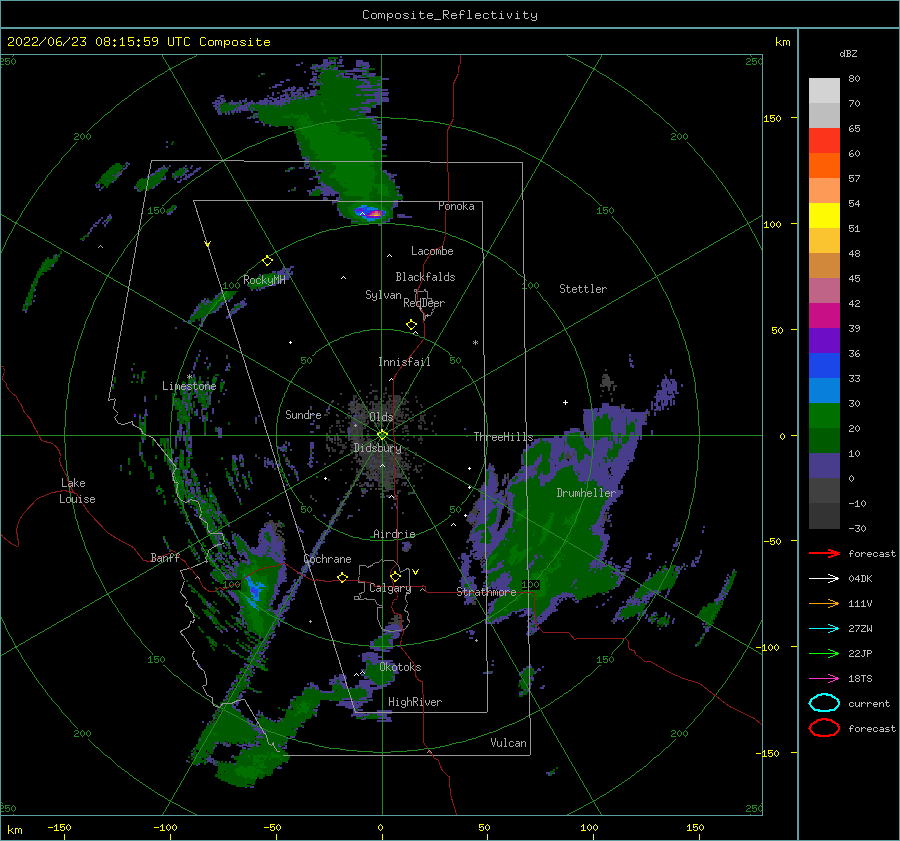Click the Lacombe city label

(x=432, y=251)
